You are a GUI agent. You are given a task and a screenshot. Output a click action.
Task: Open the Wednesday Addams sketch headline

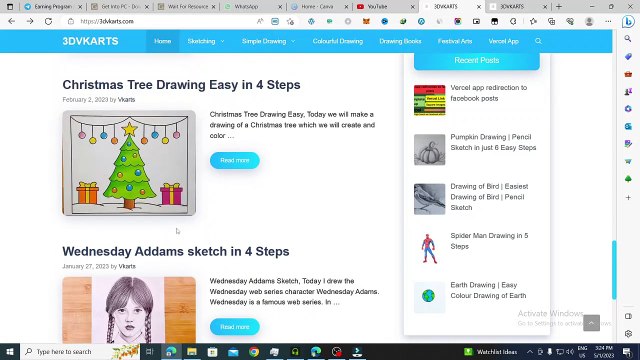click(176, 251)
